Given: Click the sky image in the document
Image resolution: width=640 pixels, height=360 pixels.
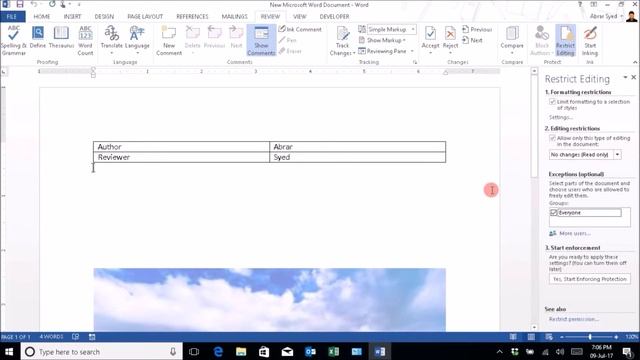Looking at the screenshot, I should pos(269,300).
